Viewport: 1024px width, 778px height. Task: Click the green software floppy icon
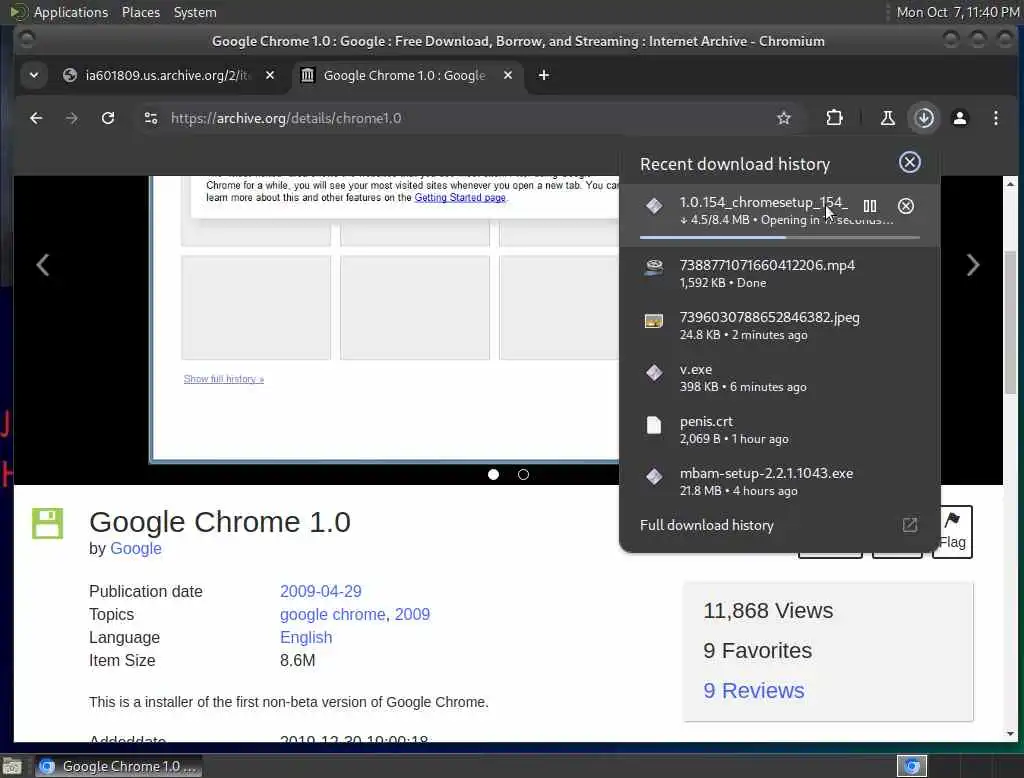tap(48, 523)
